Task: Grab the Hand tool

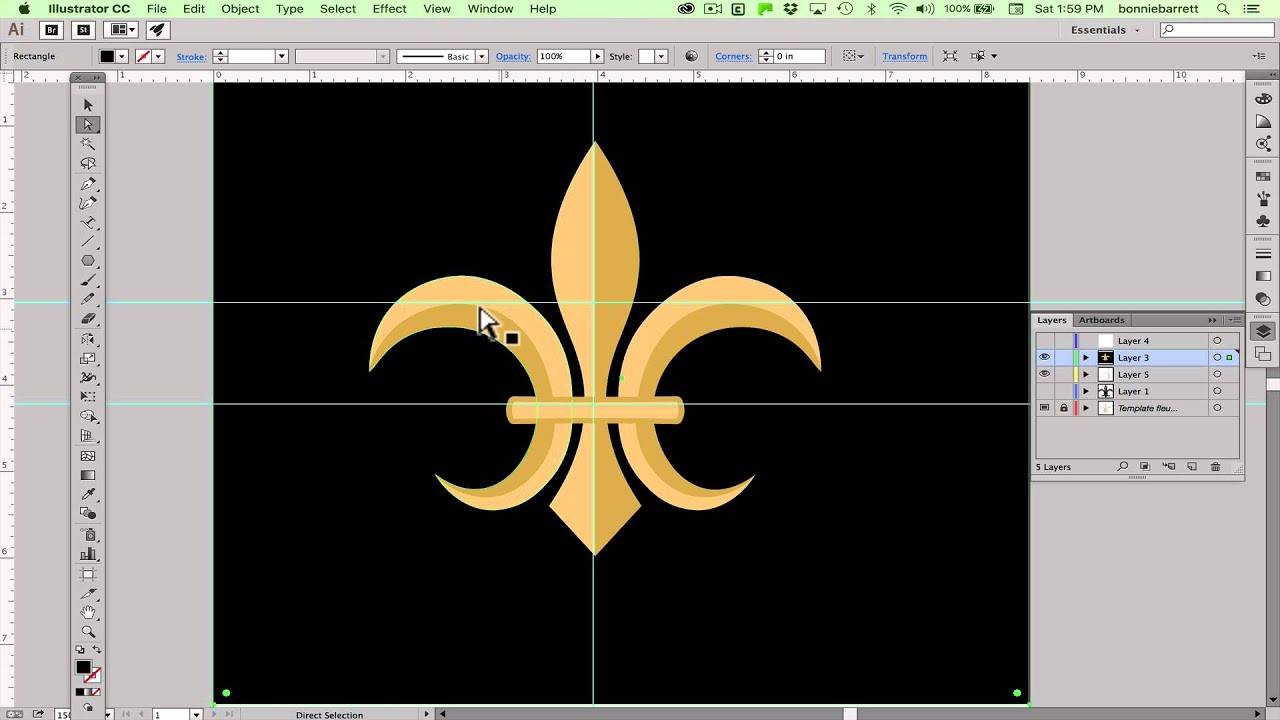Action: (x=88, y=612)
